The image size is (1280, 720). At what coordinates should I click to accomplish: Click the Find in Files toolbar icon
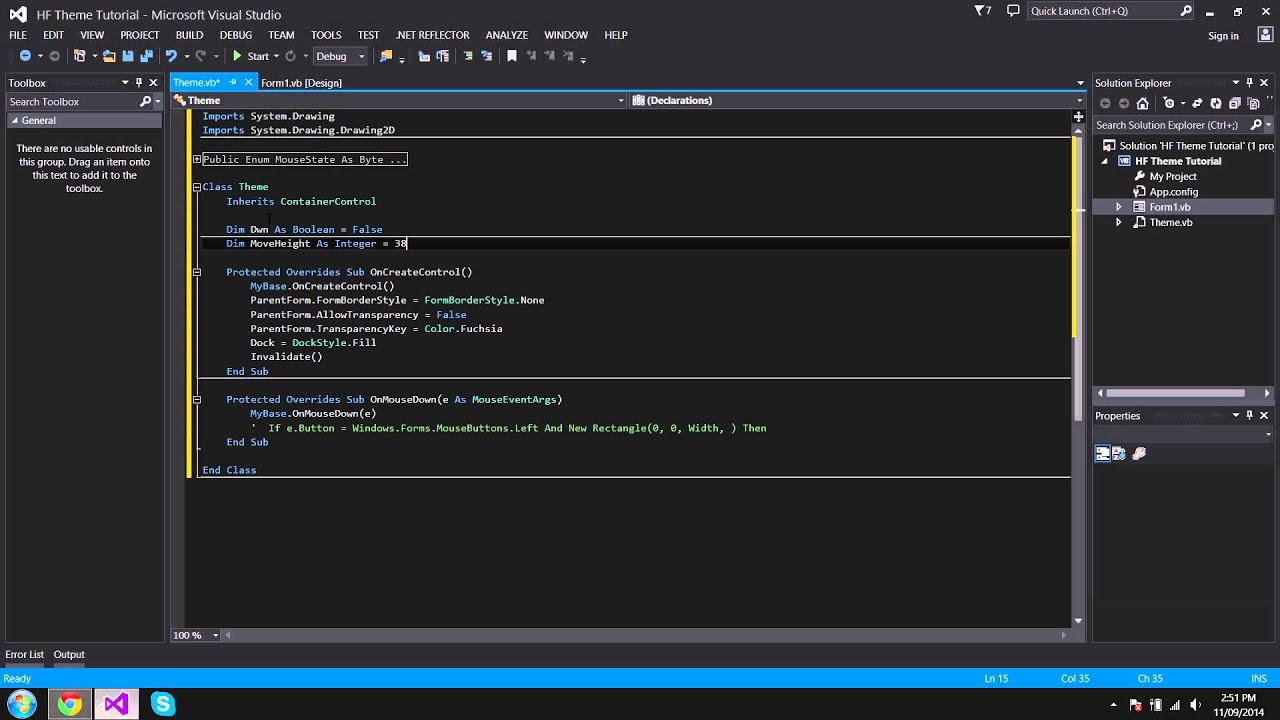[x=386, y=56]
